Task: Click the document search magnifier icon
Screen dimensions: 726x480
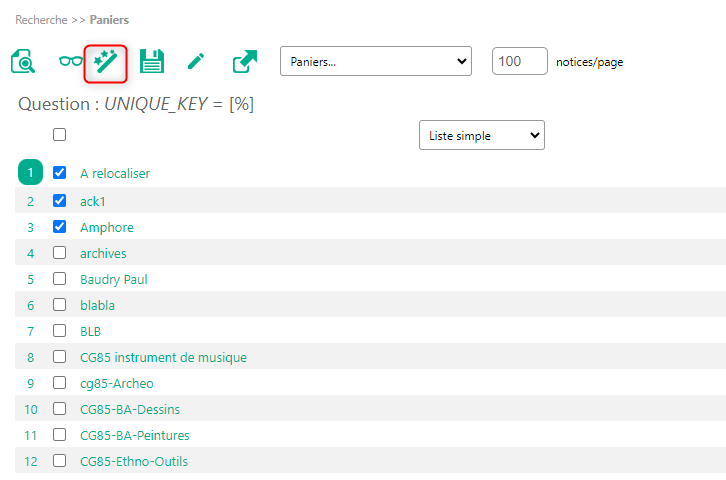Action: 23,62
